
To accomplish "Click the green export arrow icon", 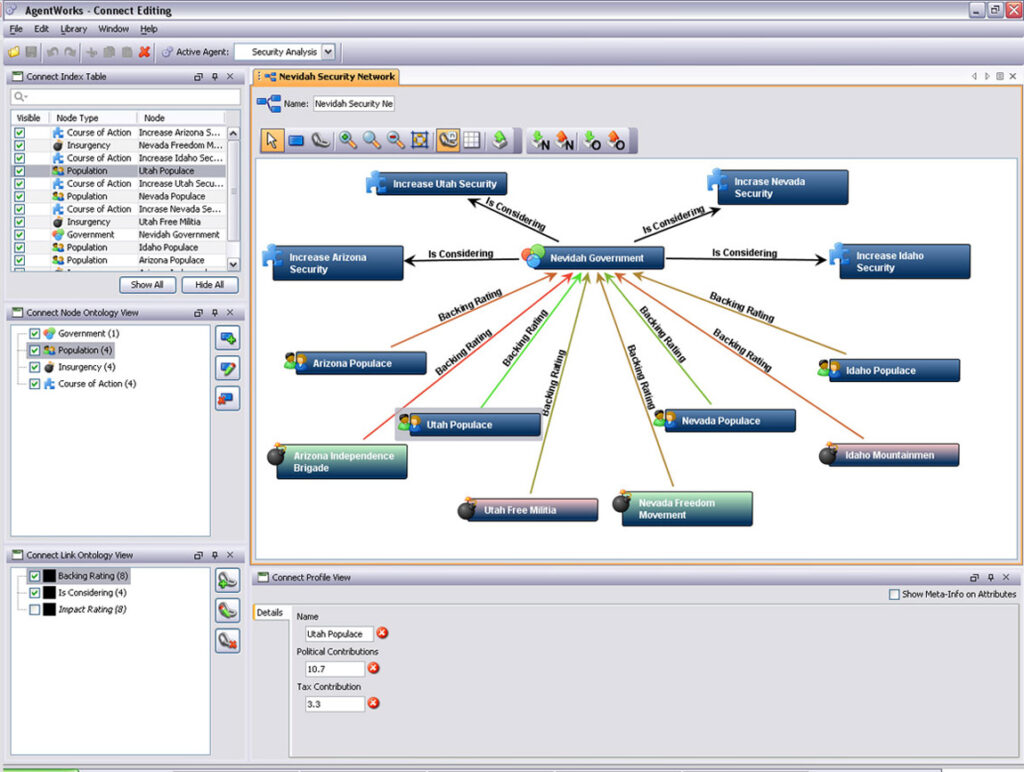I will (500, 140).
